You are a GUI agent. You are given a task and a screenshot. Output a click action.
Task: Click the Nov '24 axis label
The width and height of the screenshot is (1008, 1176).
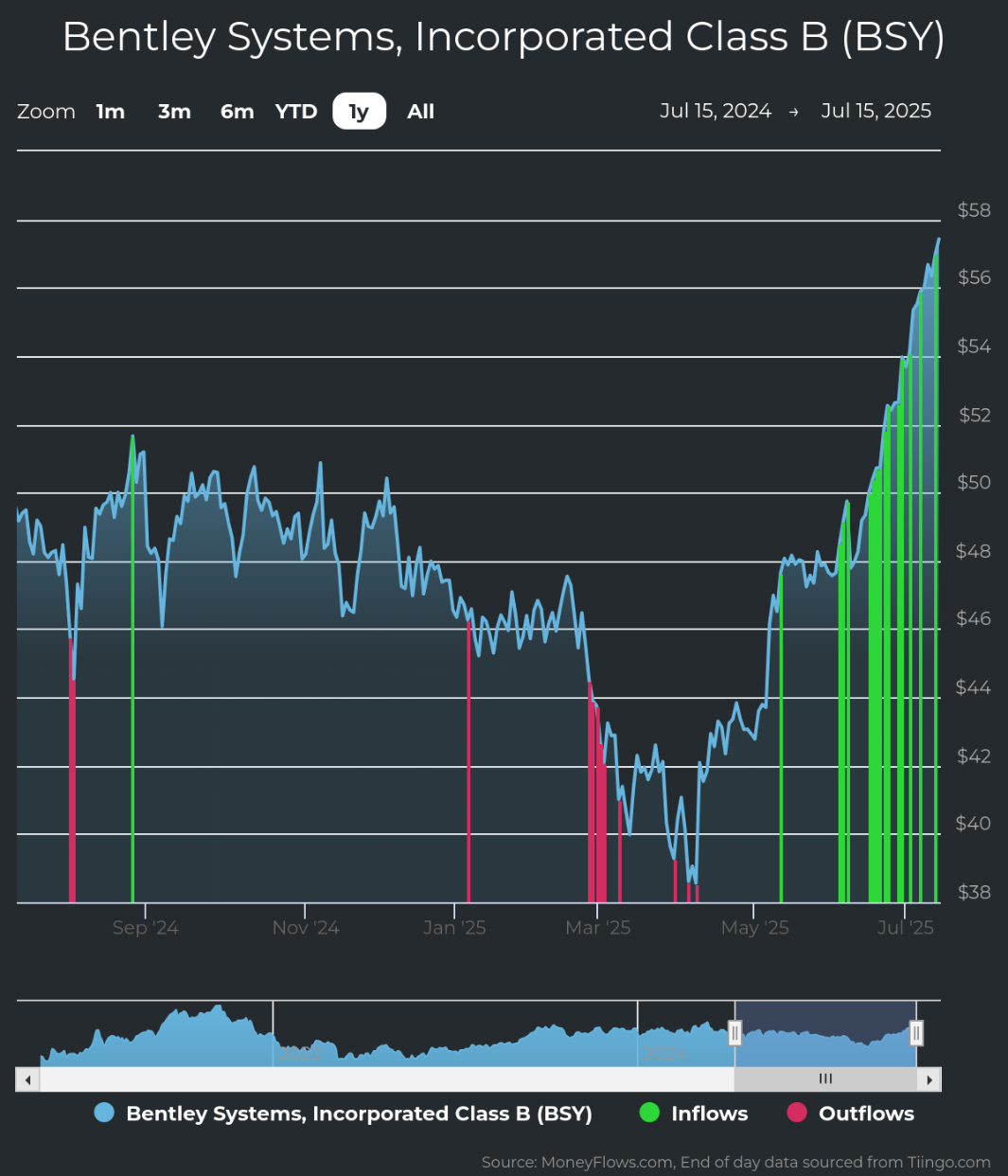pyautogui.click(x=306, y=928)
